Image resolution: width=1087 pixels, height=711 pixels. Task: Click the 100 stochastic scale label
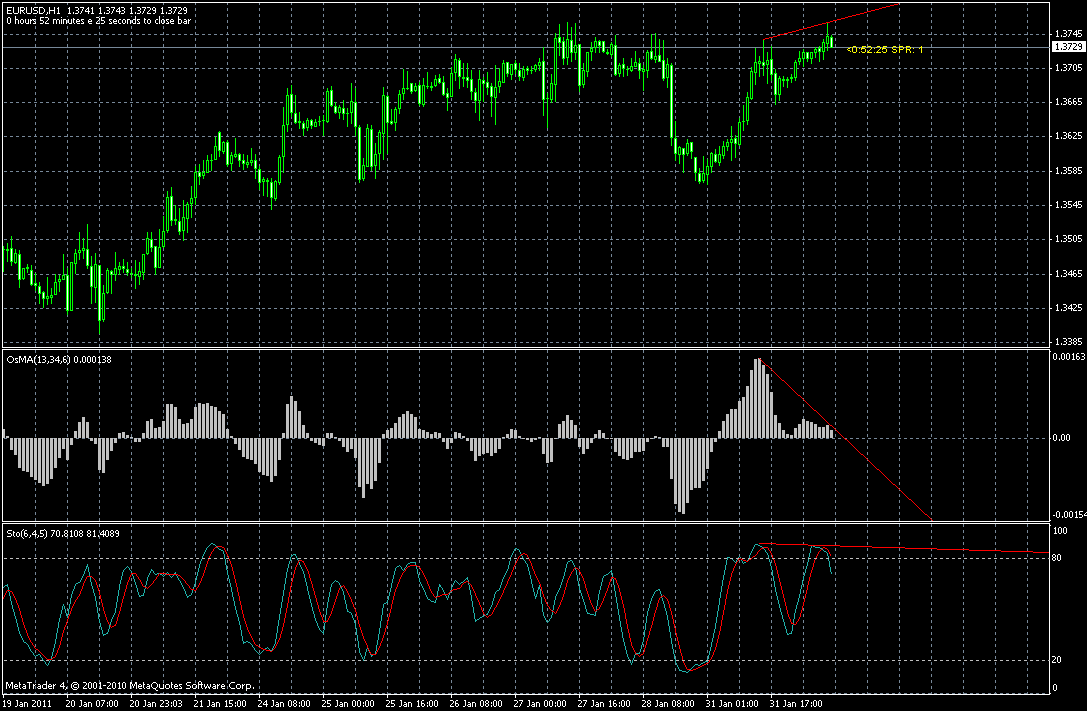pos(1060,532)
